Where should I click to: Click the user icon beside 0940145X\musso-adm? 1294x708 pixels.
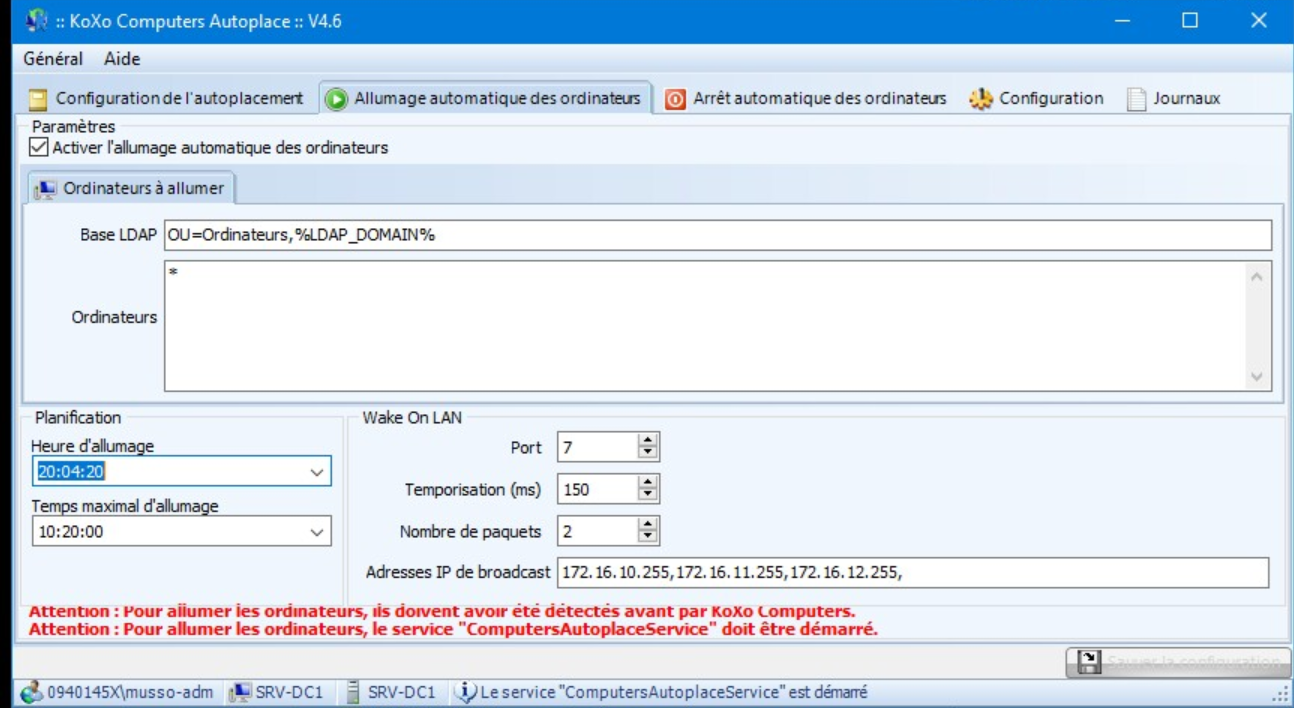[32, 692]
